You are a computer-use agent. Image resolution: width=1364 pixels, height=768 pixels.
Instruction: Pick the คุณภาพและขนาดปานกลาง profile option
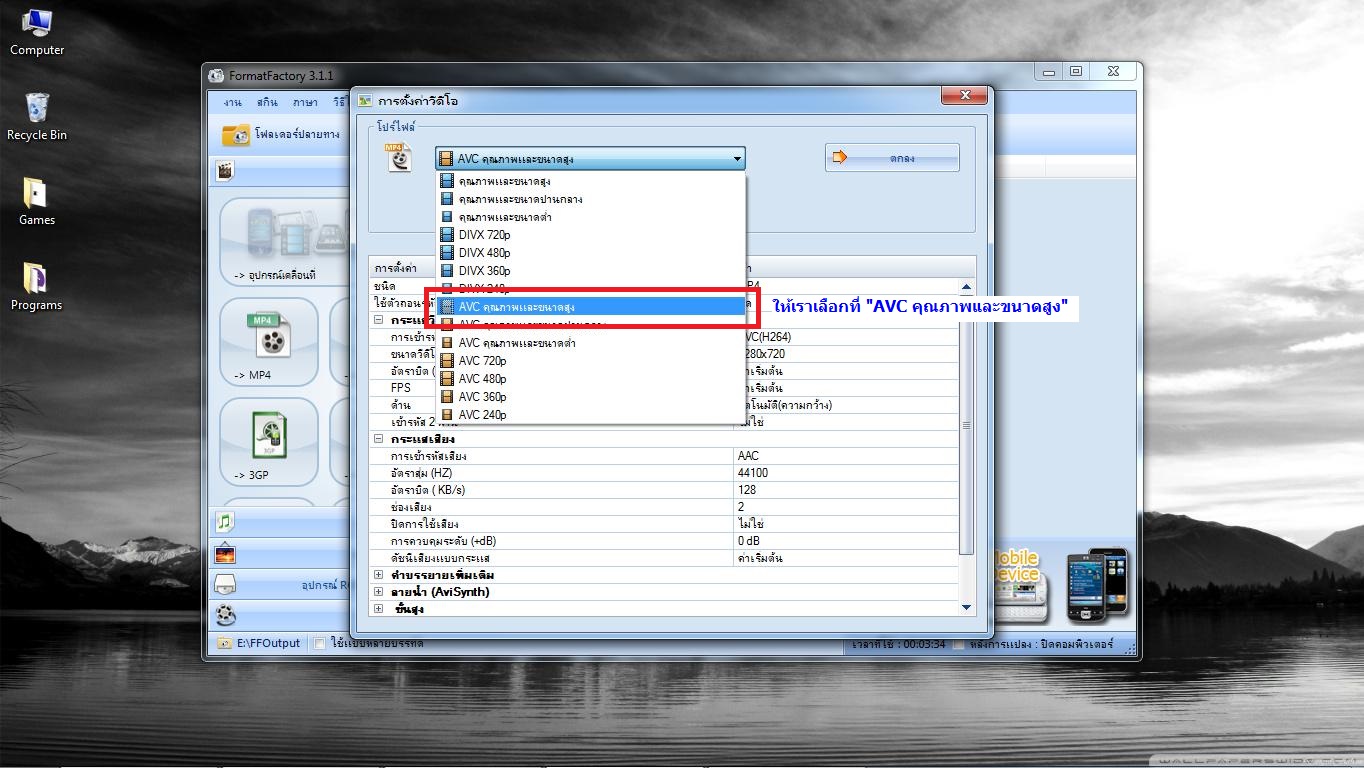click(591, 199)
